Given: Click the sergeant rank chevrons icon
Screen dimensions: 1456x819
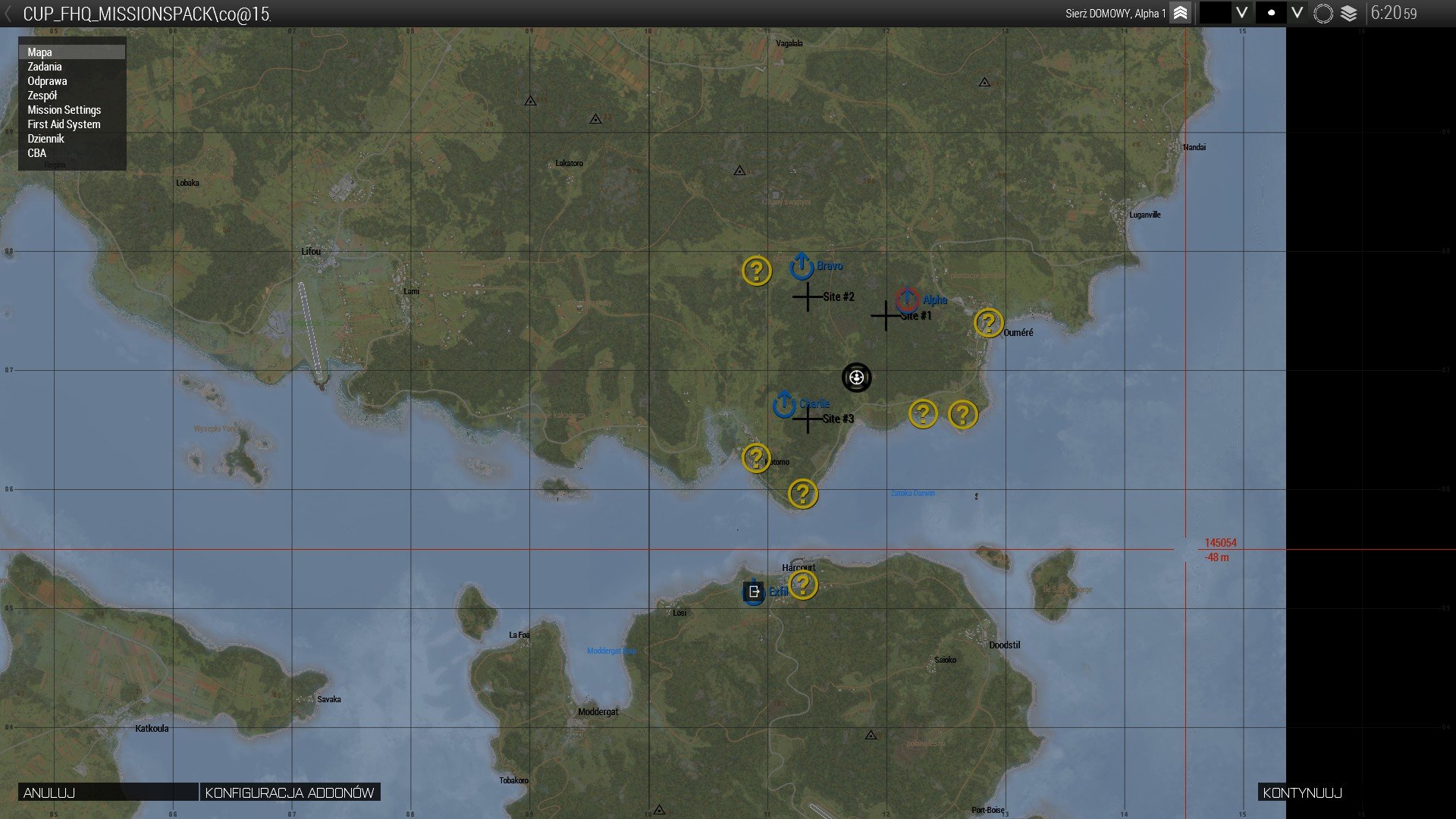Looking at the screenshot, I should 1180,14.
